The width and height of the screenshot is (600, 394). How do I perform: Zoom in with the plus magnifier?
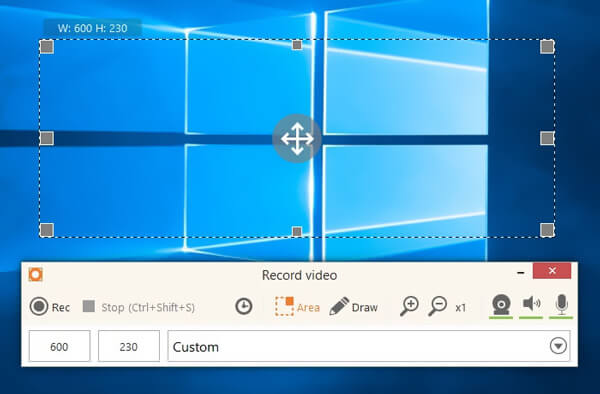(x=409, y=306)
